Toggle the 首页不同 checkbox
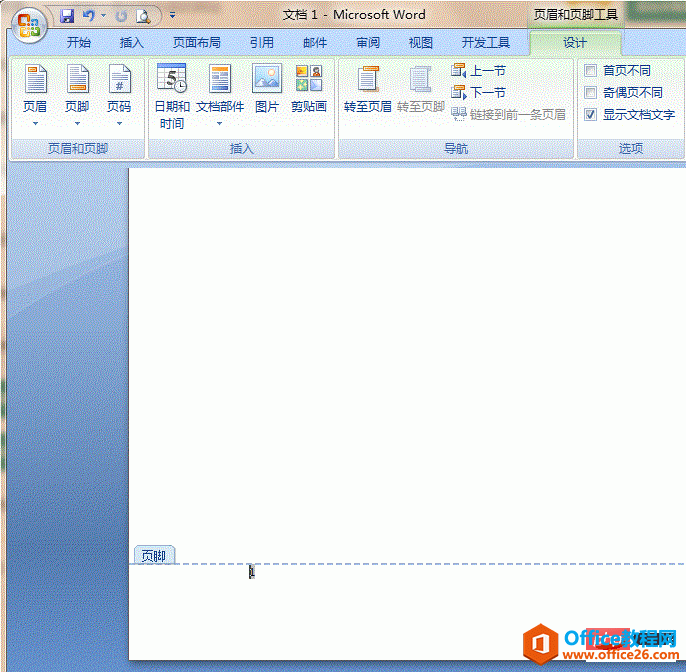Image resolution: width=686 pixels, height=672 pixels. click(591, 70)
